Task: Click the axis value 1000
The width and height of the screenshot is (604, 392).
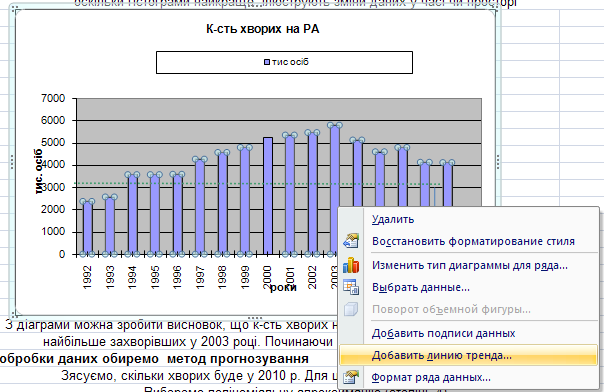Action: [x=53, y=231]
